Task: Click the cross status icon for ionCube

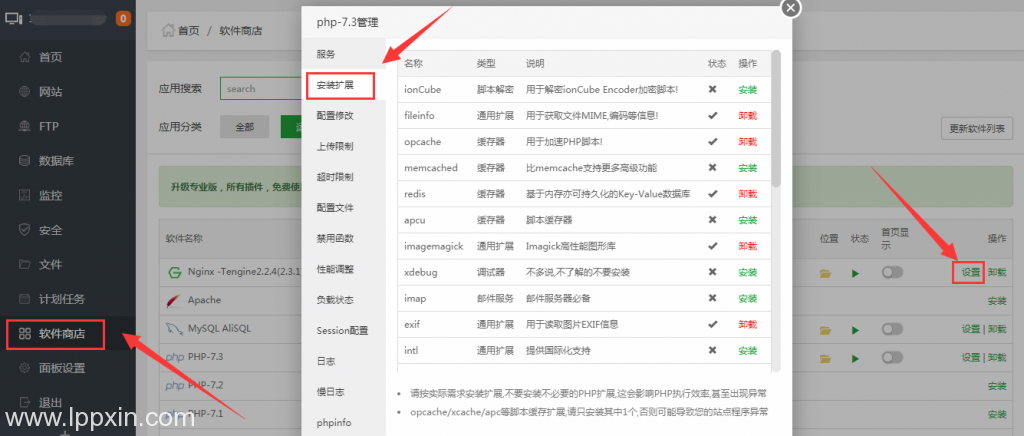Action: [712, 89]
